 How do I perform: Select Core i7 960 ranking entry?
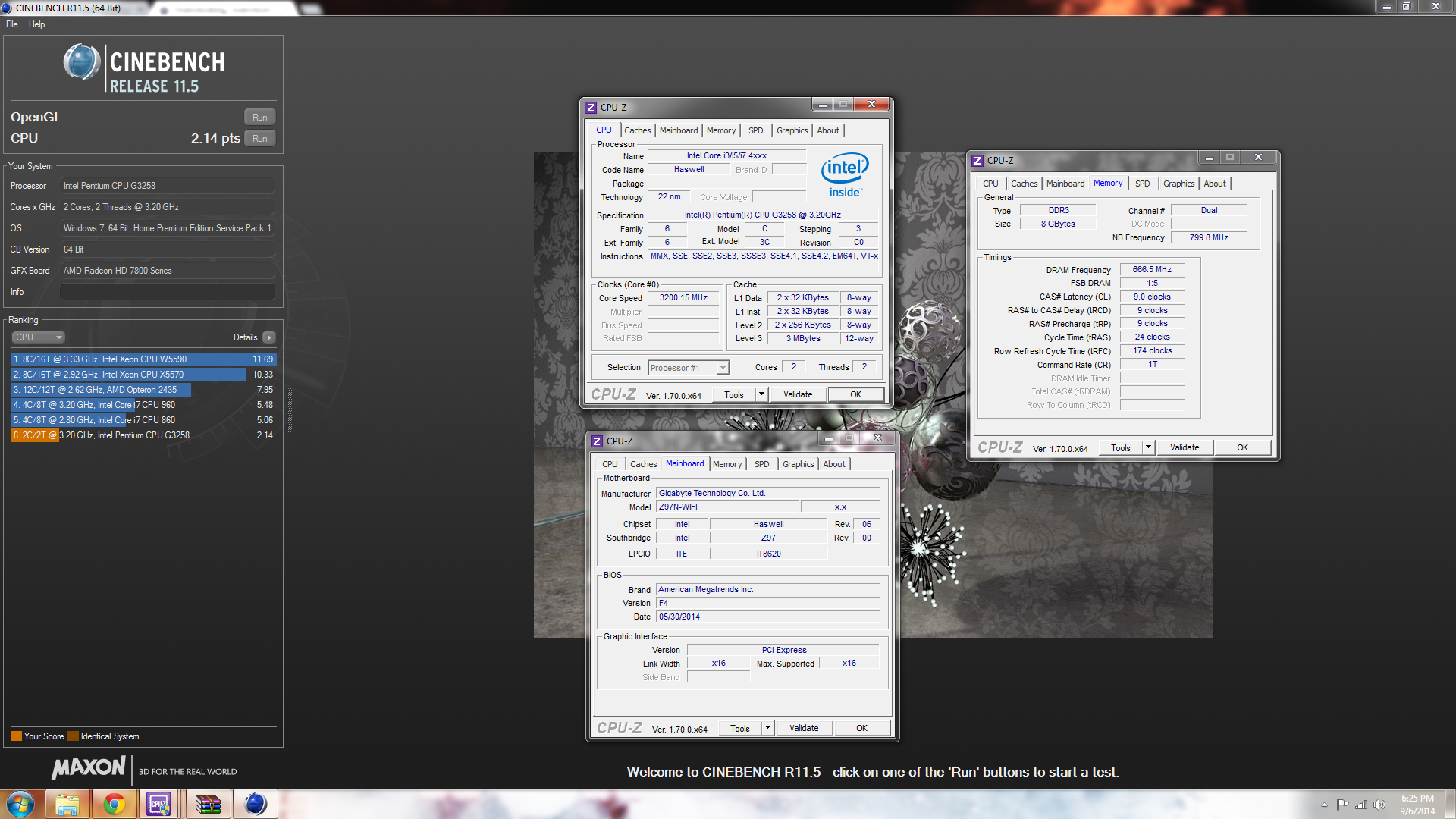click(143, 405)
